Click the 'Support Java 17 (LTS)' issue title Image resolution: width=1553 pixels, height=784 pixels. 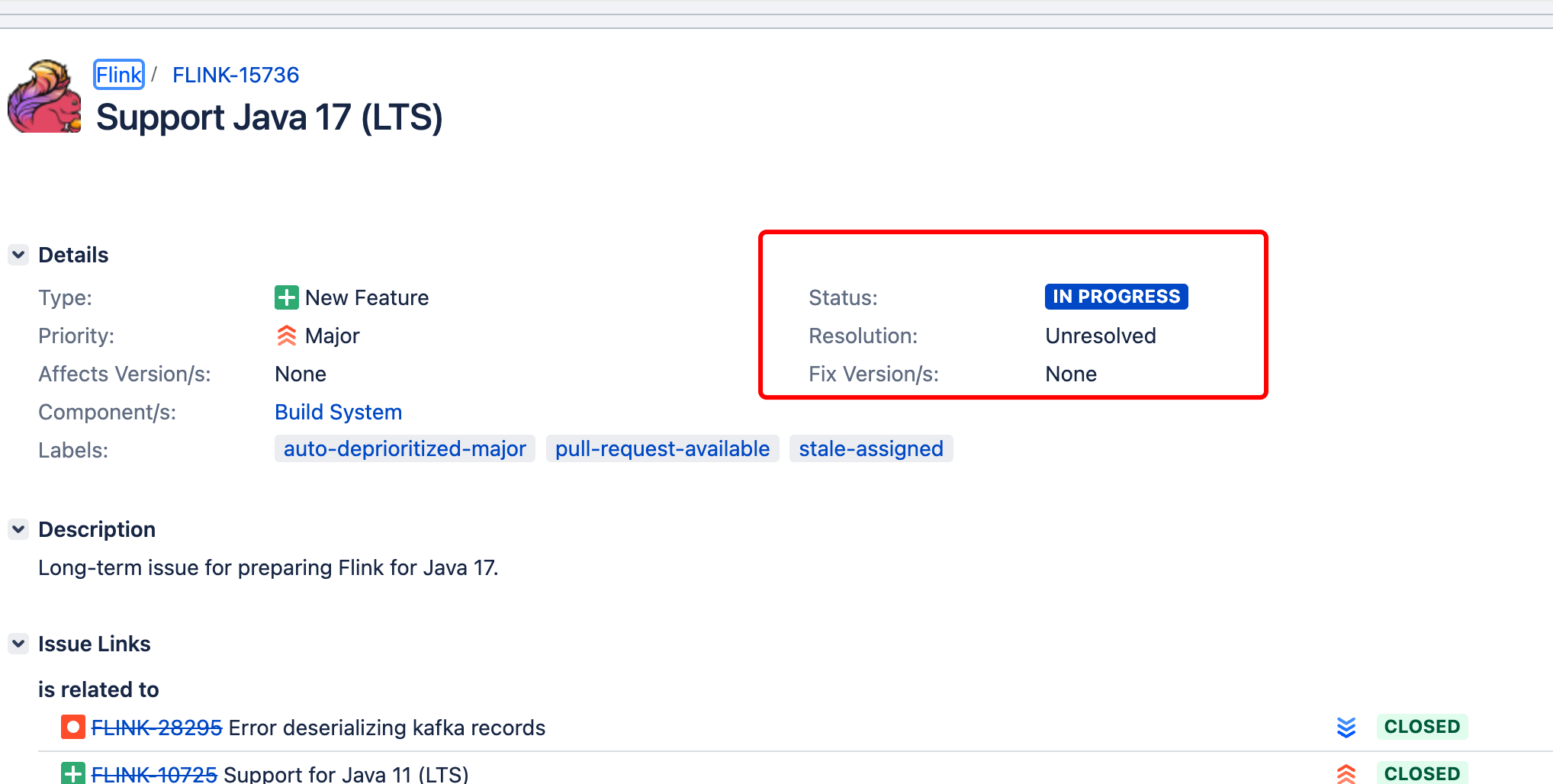[x=269, y=117]
